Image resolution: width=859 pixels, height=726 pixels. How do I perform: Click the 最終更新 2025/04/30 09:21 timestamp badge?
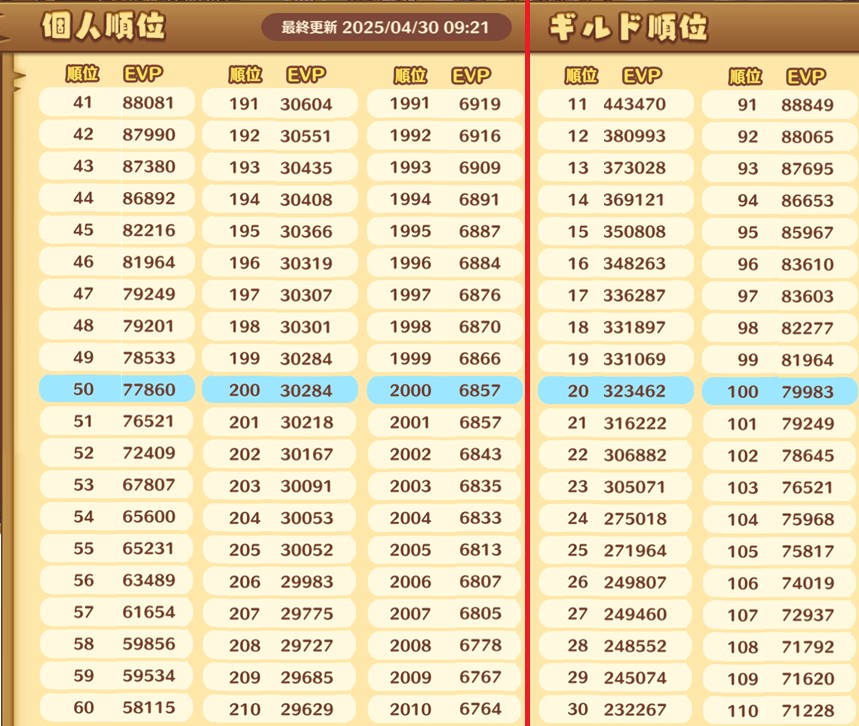click(386, 27)
